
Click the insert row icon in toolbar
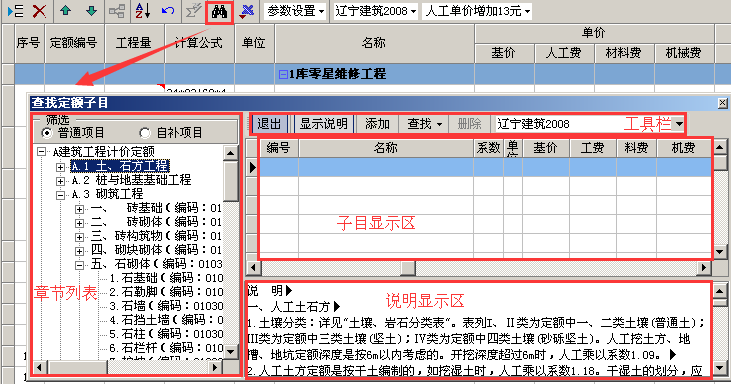[x=15, y=11]
